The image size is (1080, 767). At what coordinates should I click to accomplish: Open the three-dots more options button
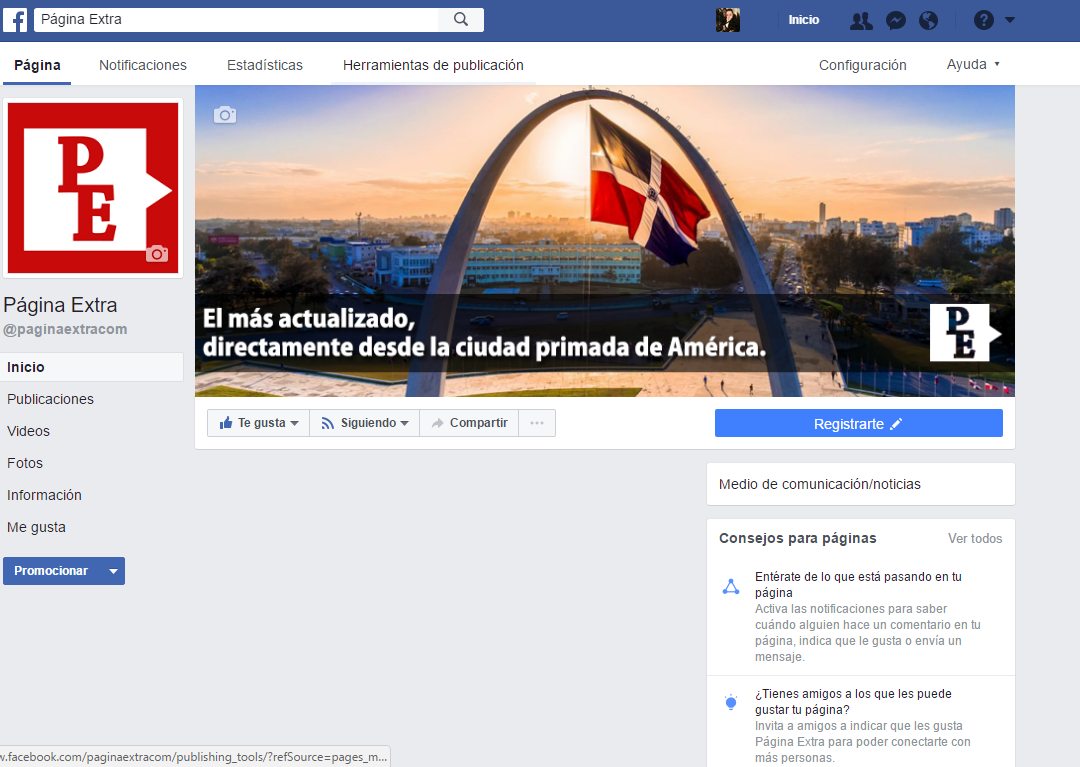(537, 423)
